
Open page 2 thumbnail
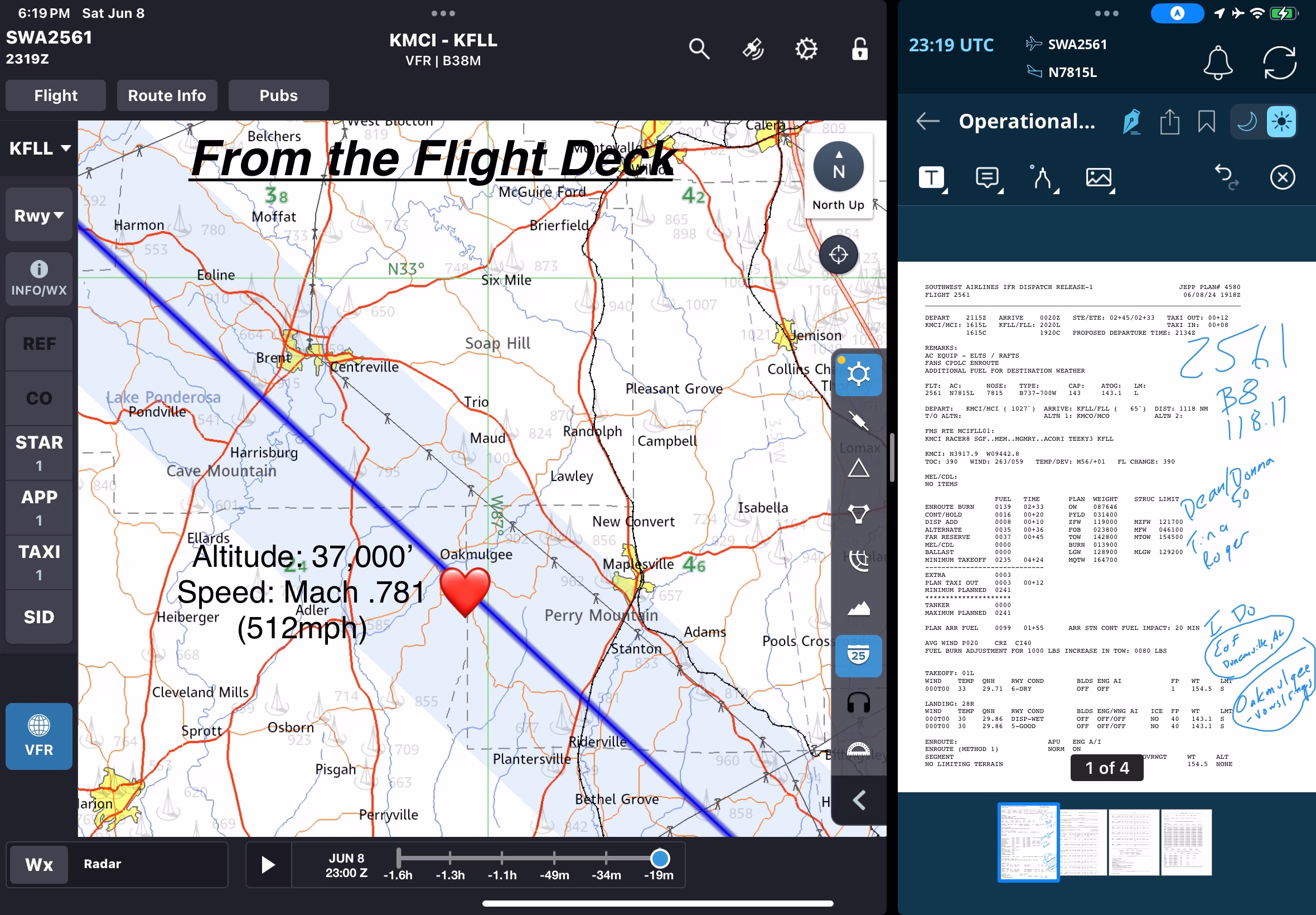pos(1083,841)
